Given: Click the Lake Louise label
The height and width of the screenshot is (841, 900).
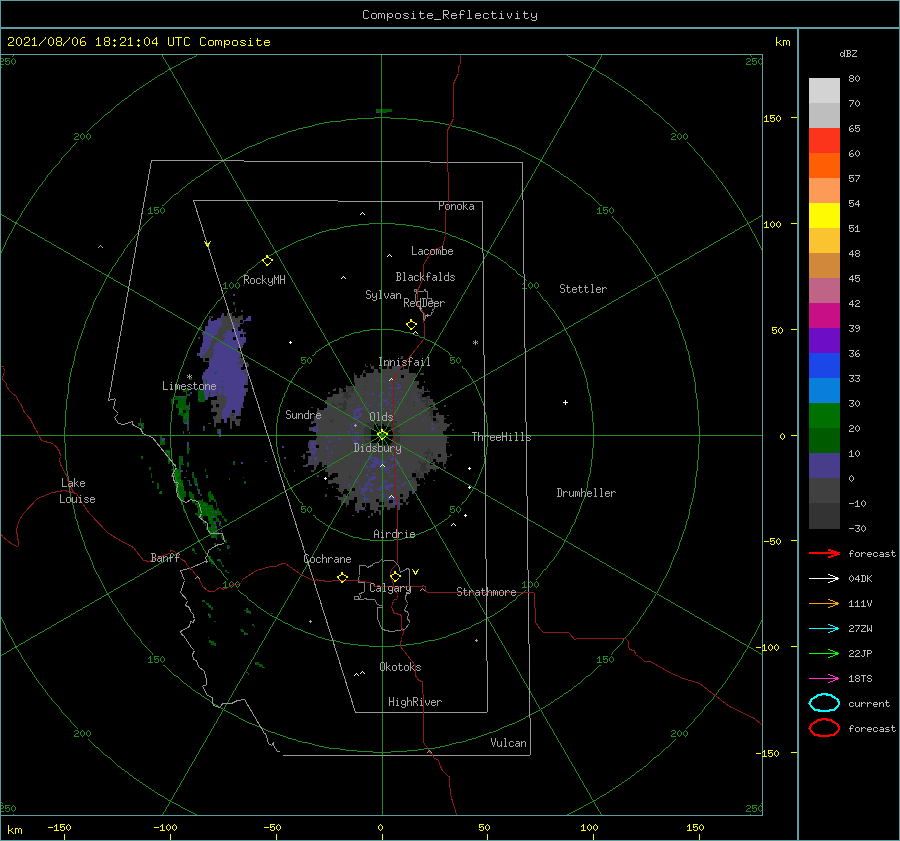Looking at the screenshot, I should coord(77,491).
